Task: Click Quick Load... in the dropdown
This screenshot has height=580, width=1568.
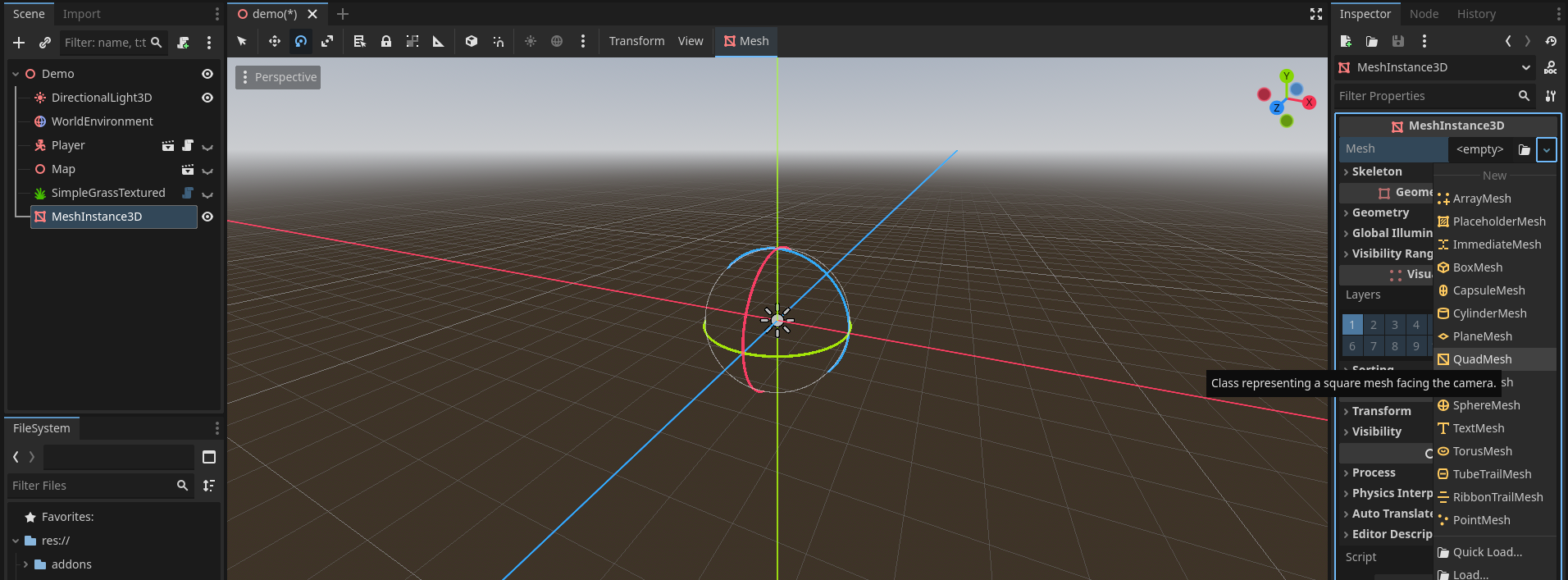Action: (x=1487, y=552)
